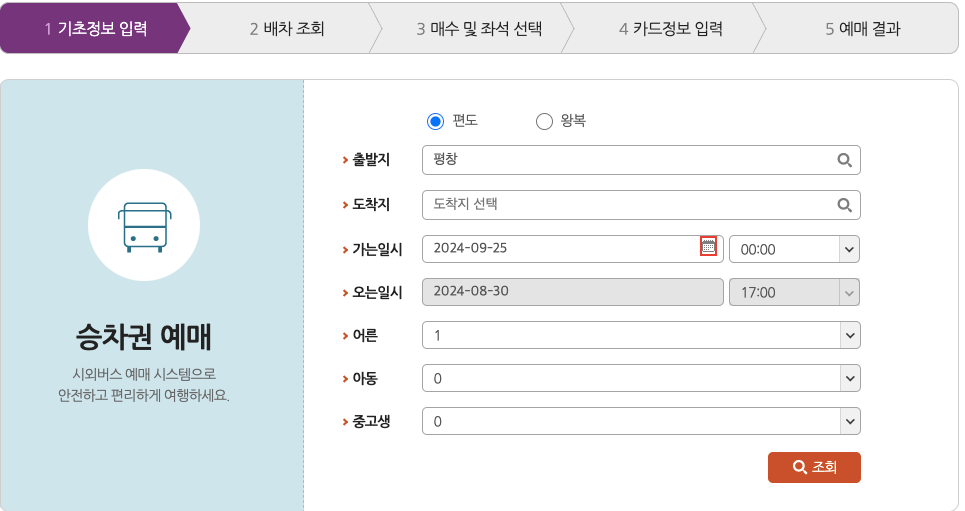965x511 pixels.
Task: Click the 승차권 예매 heading
Action: pos(144,337)
